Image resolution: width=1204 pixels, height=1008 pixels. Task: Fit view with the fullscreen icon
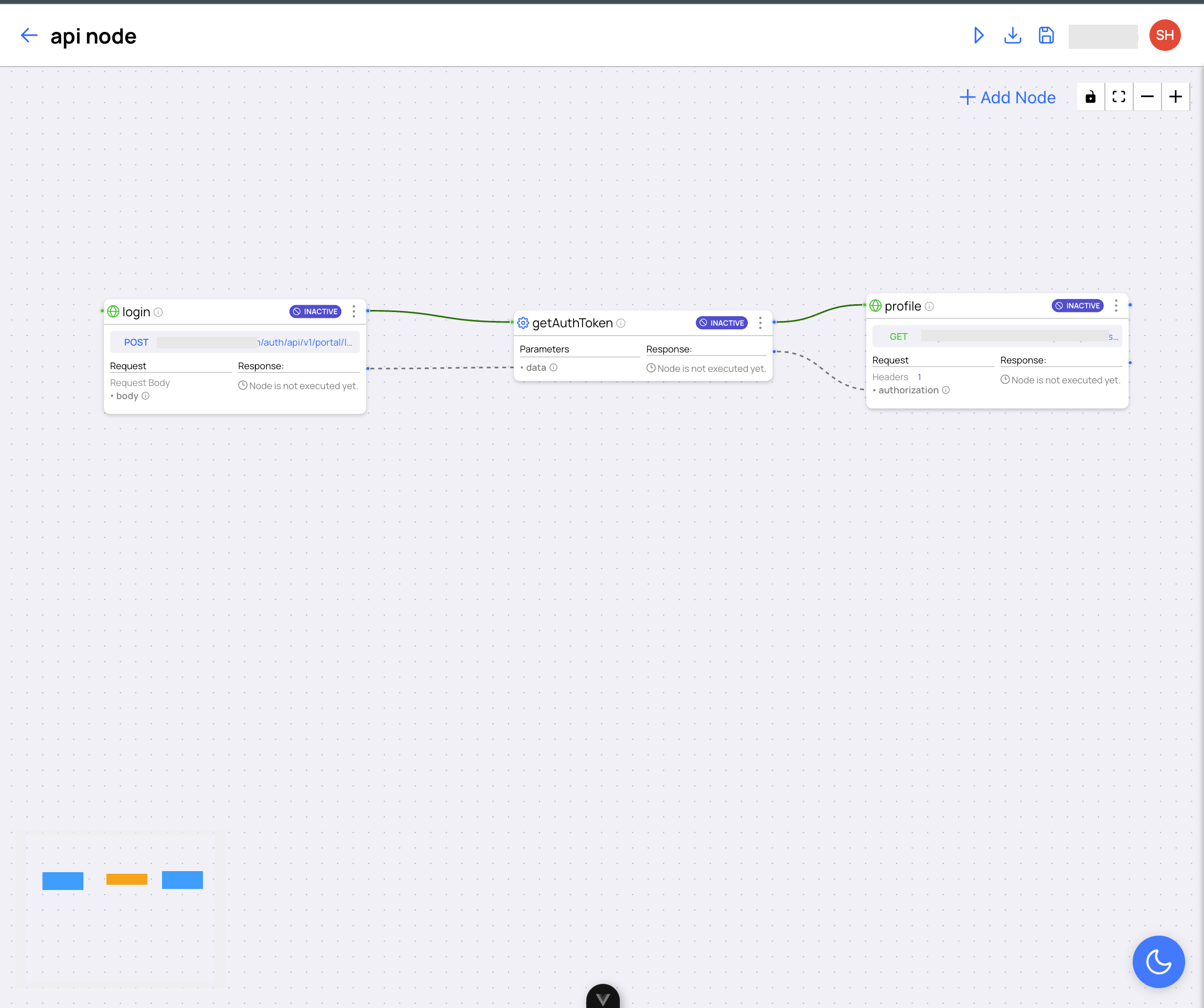point(1119,97)
